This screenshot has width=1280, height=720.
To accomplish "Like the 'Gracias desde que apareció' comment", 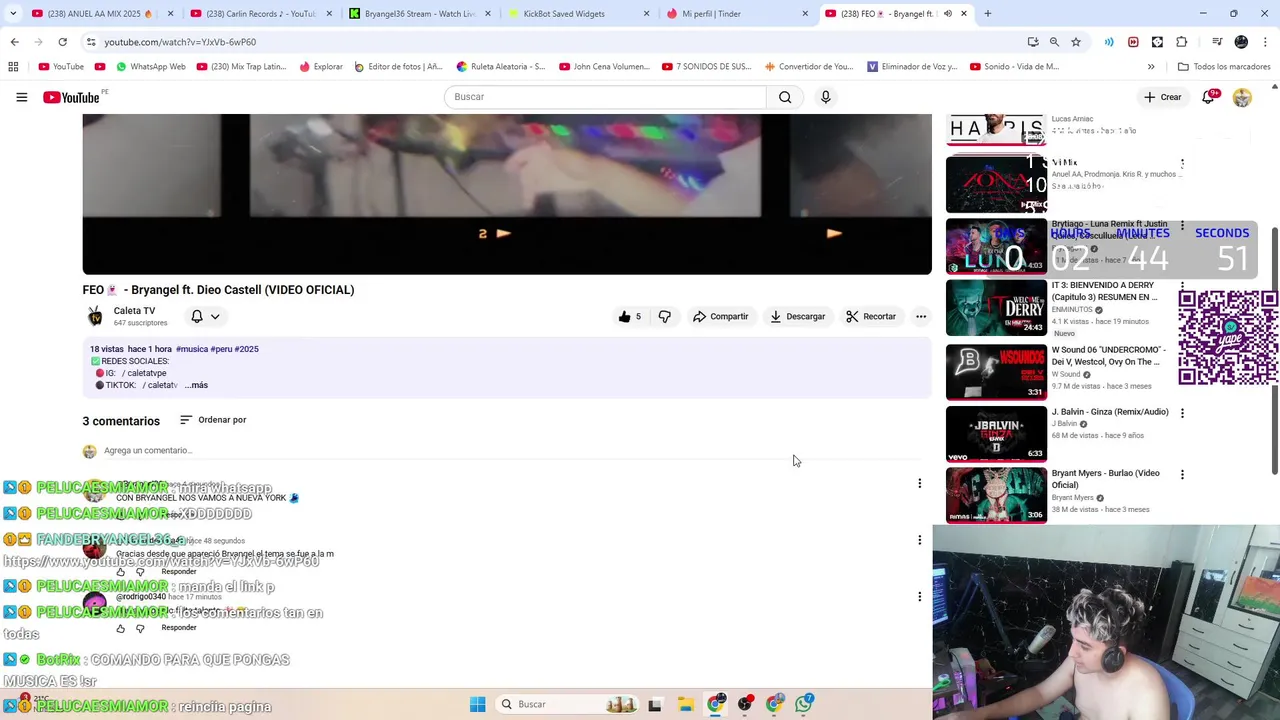I will 121,572.
